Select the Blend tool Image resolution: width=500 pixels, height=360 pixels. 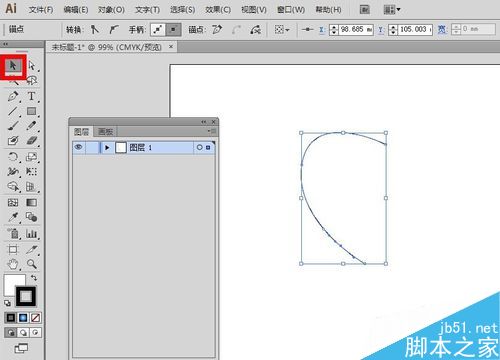coord(32,217)
